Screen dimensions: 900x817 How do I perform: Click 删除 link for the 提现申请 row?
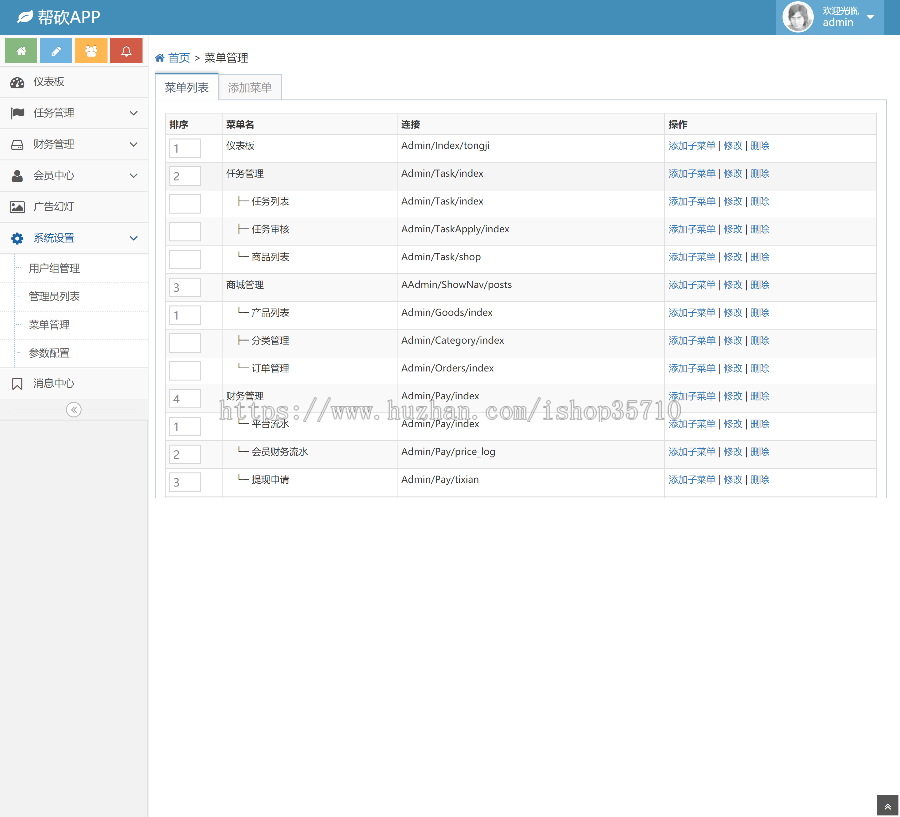point(760,480)
